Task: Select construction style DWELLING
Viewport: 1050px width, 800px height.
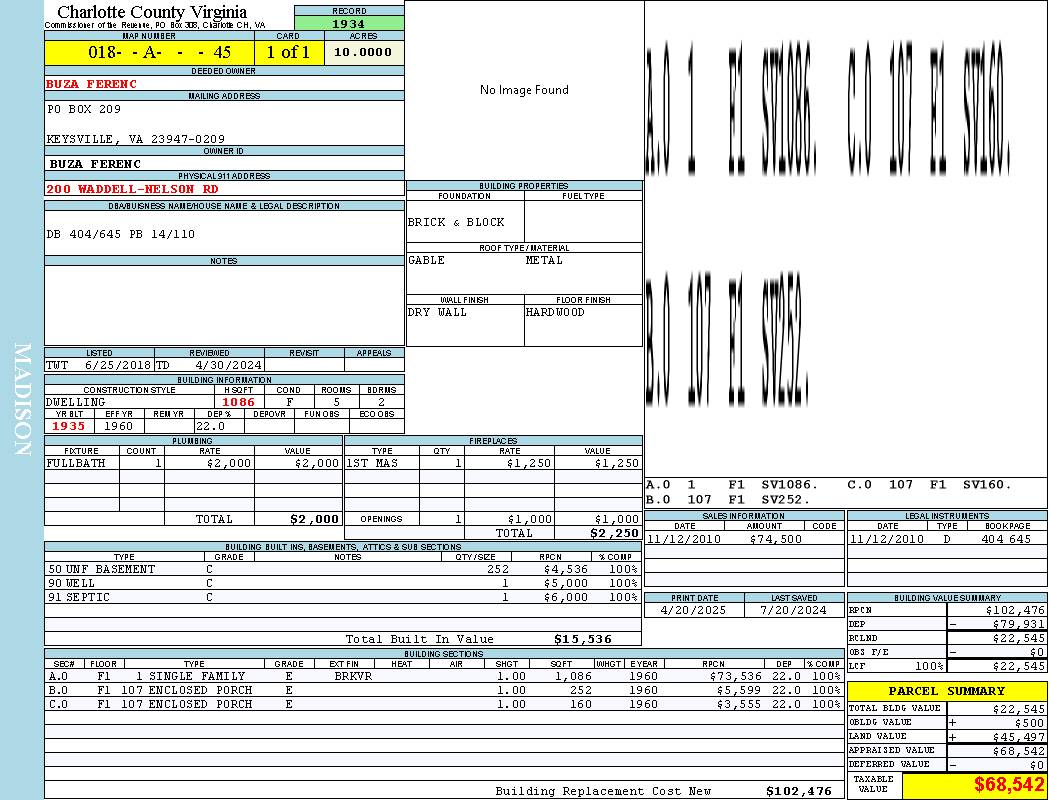Action: 75,402
